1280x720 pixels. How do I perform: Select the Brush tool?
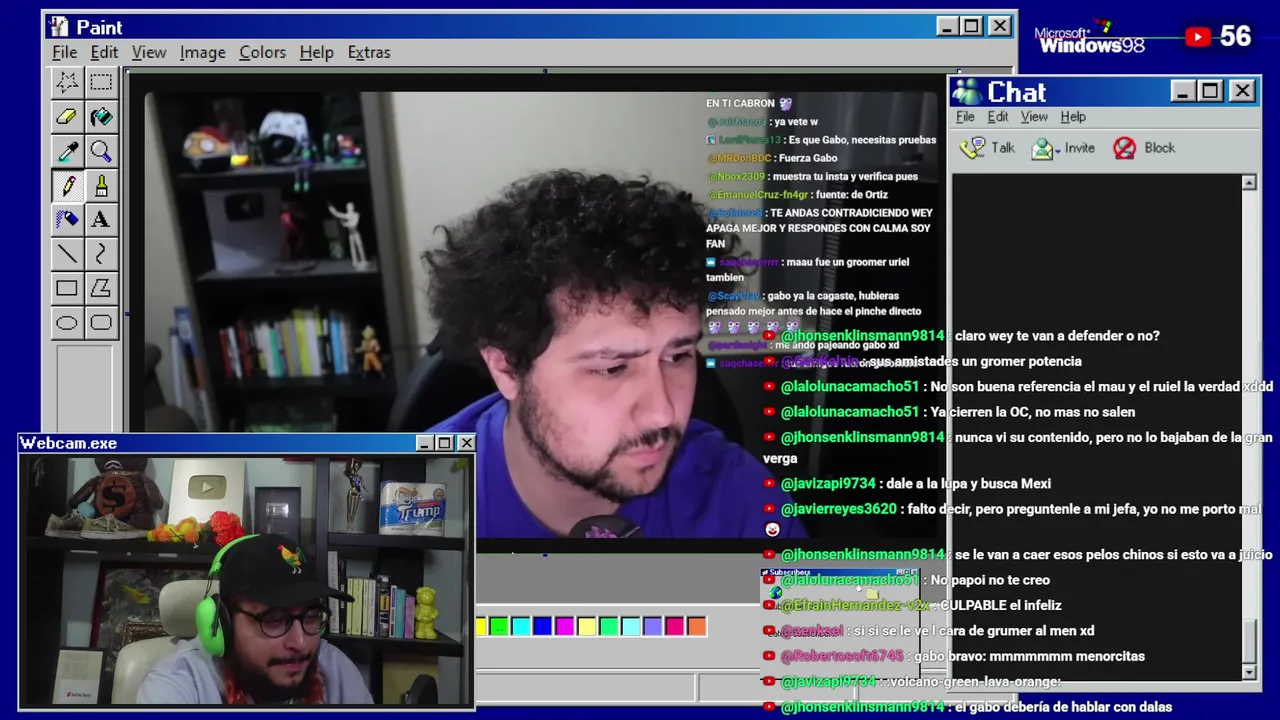pos(101,185)
